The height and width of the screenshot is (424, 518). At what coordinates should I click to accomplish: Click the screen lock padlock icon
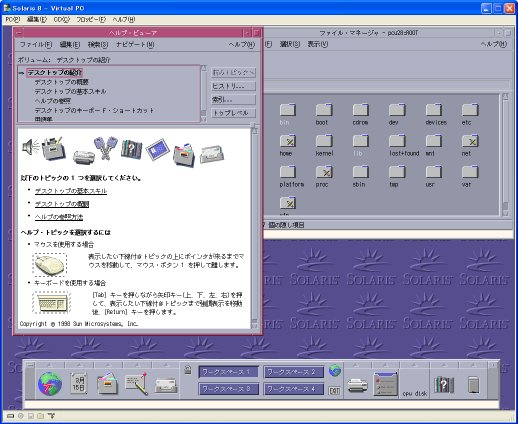tap(188, 370)
